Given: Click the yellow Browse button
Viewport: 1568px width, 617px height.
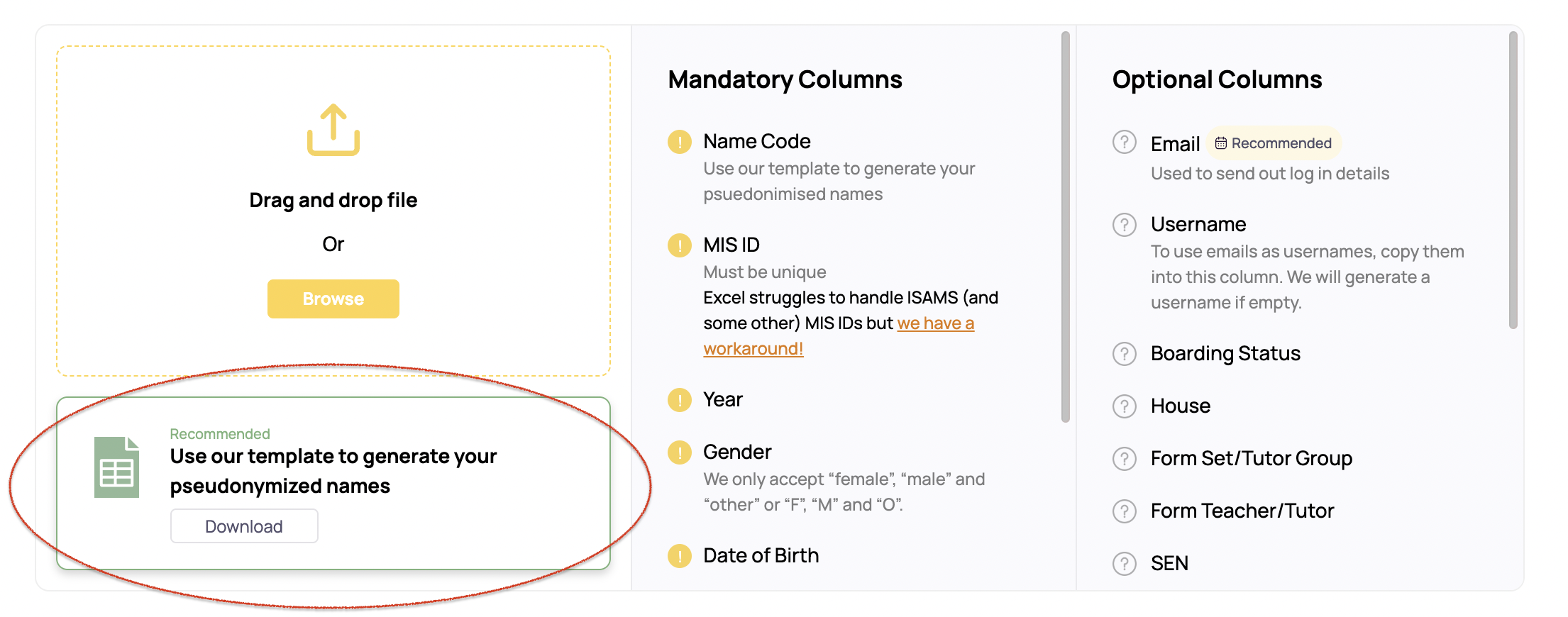Looking at the screenshot, I should pyautogui.click(x=333, y=299).
